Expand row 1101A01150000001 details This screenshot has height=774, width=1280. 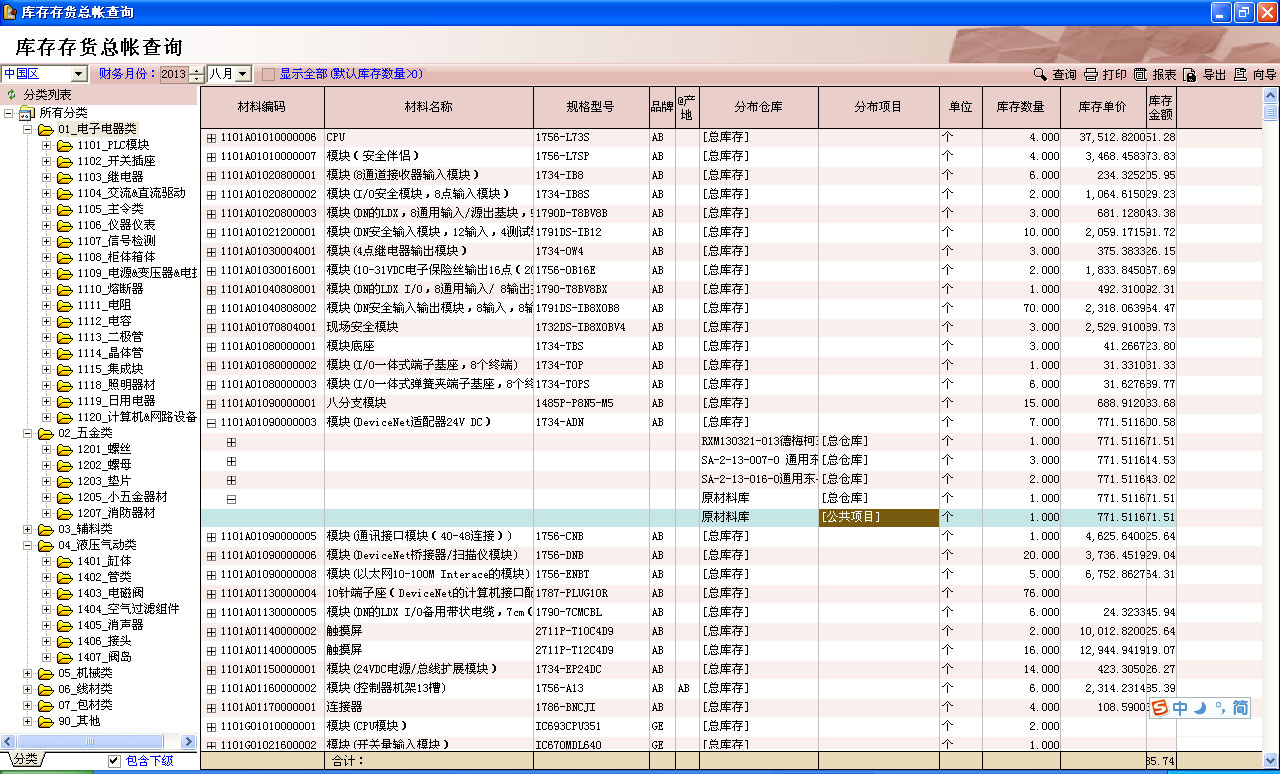pyautogui.click(x=211, y=669)
